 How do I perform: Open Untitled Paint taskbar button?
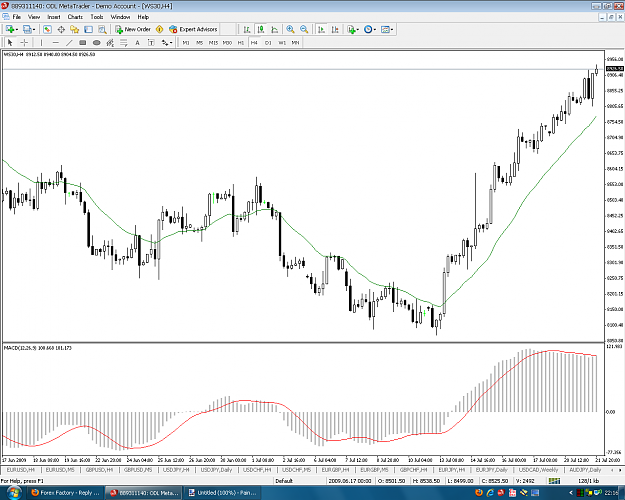tap(223, 493)
